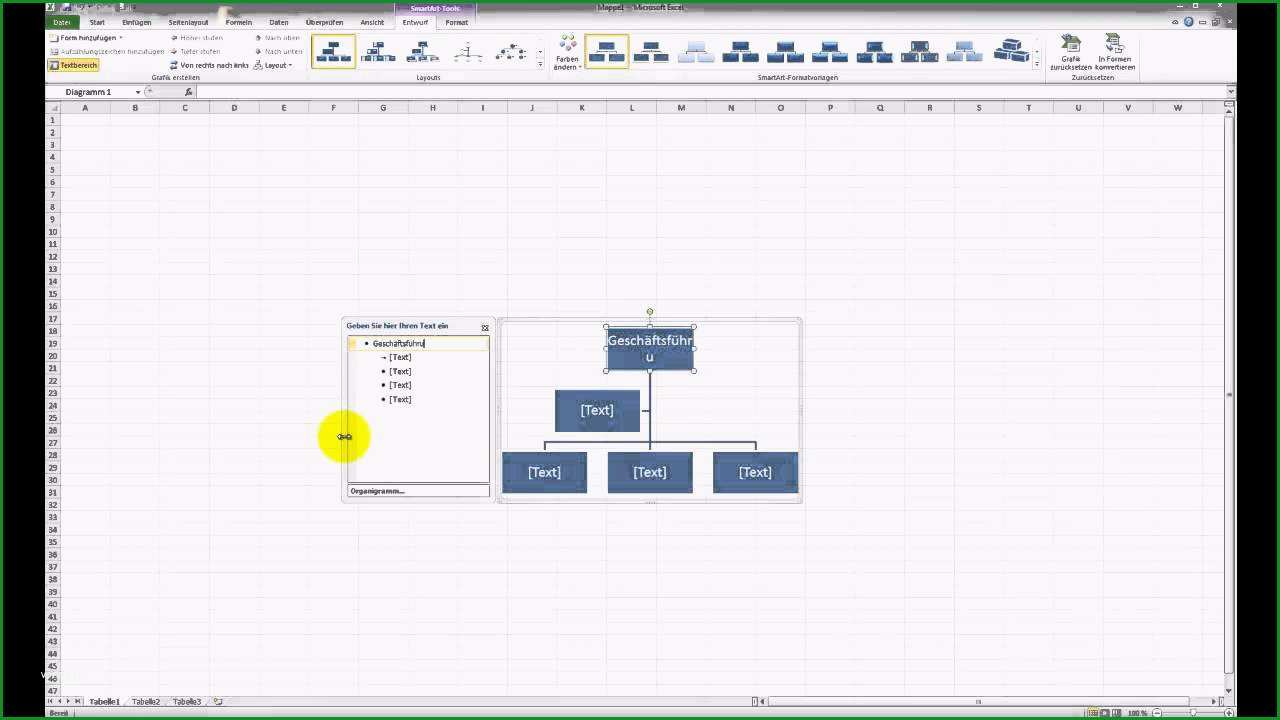This screenshot has width=1280, height=720.
Task: Choose the third hierarchy layout in Layouts gallery
Action: coord(423,51)
